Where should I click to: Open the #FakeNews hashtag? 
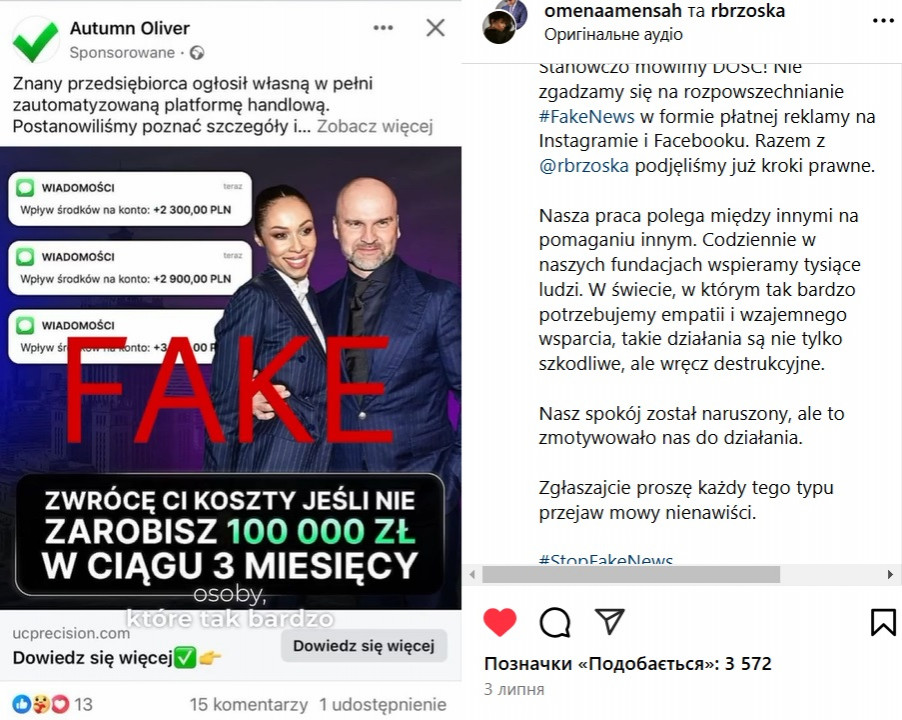(587, 117)
